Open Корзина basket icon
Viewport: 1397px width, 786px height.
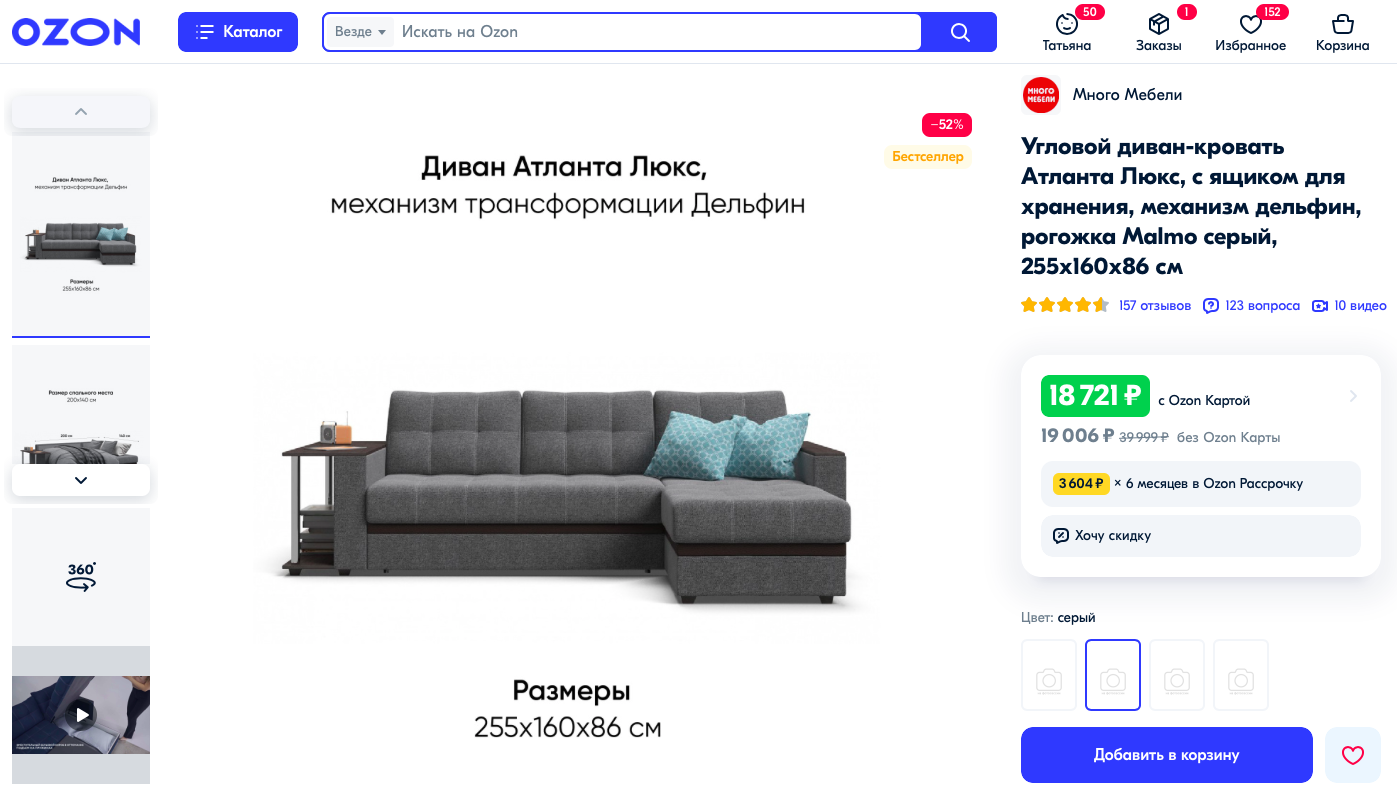pyautogui.click(x=1342, y=24)
